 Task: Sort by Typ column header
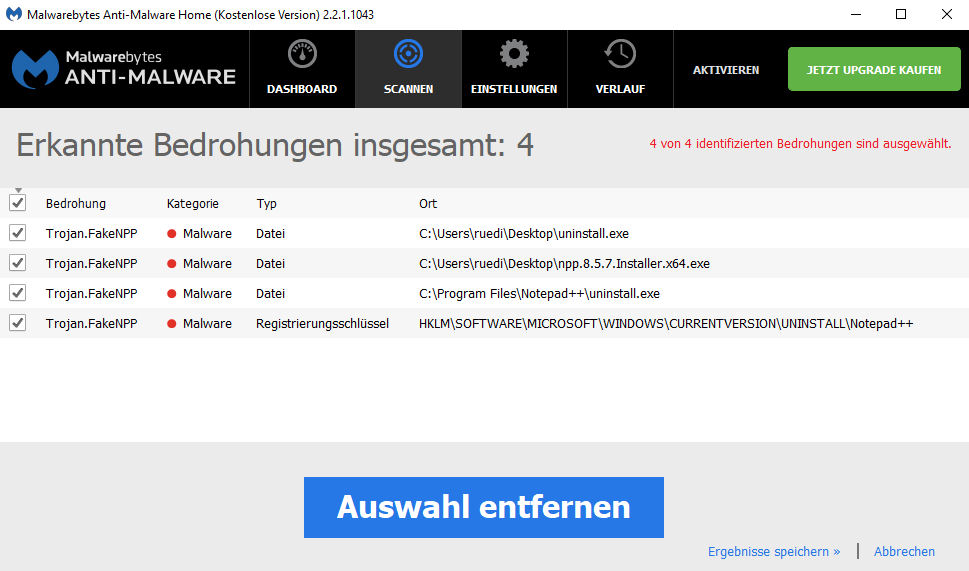pyautogui.click(x=266, y=203)
